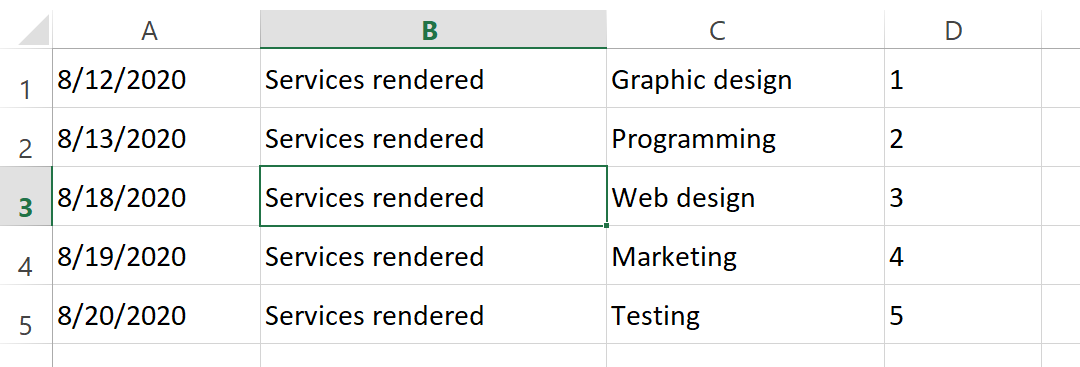Click the cell containing 8/12/2020
This screenshot has width=1080, height=367.
click(156, 78)
